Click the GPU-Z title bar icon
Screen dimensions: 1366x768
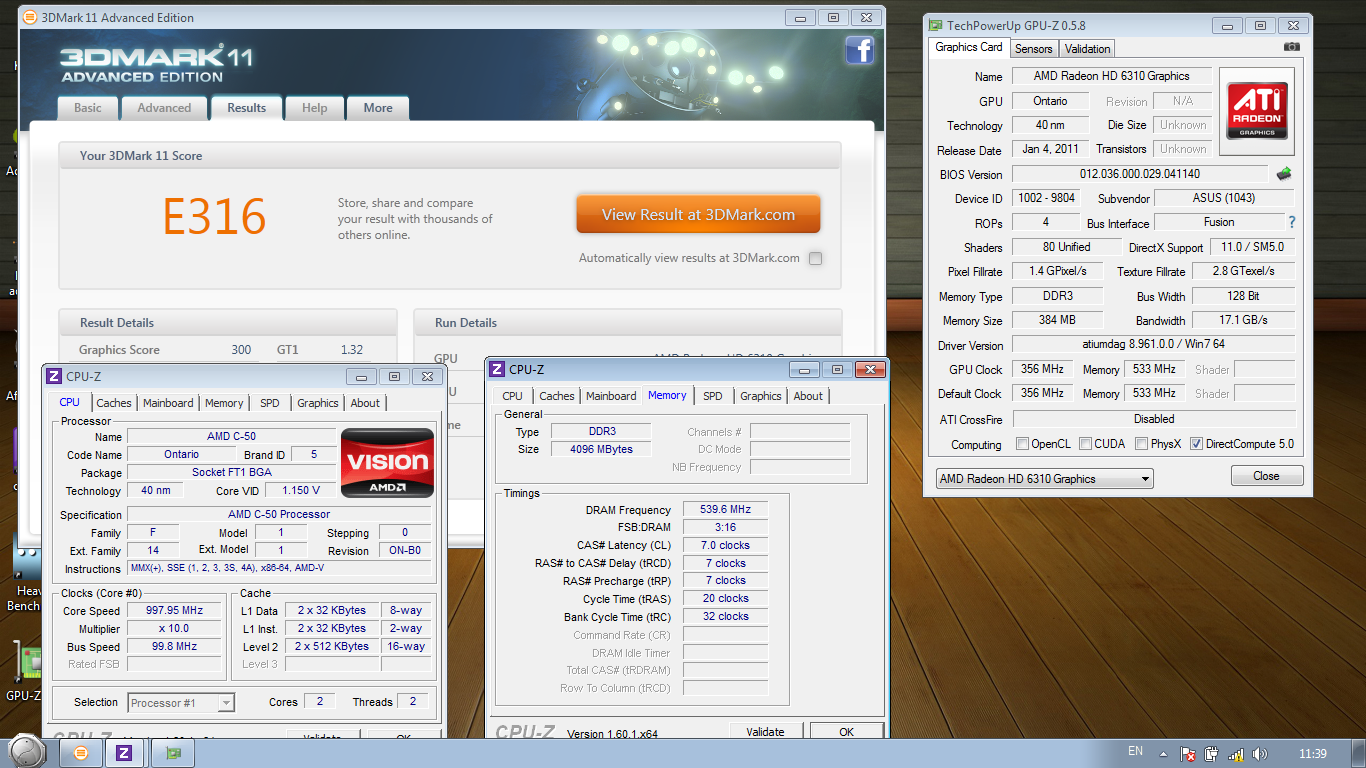click(x=935, y=25)
